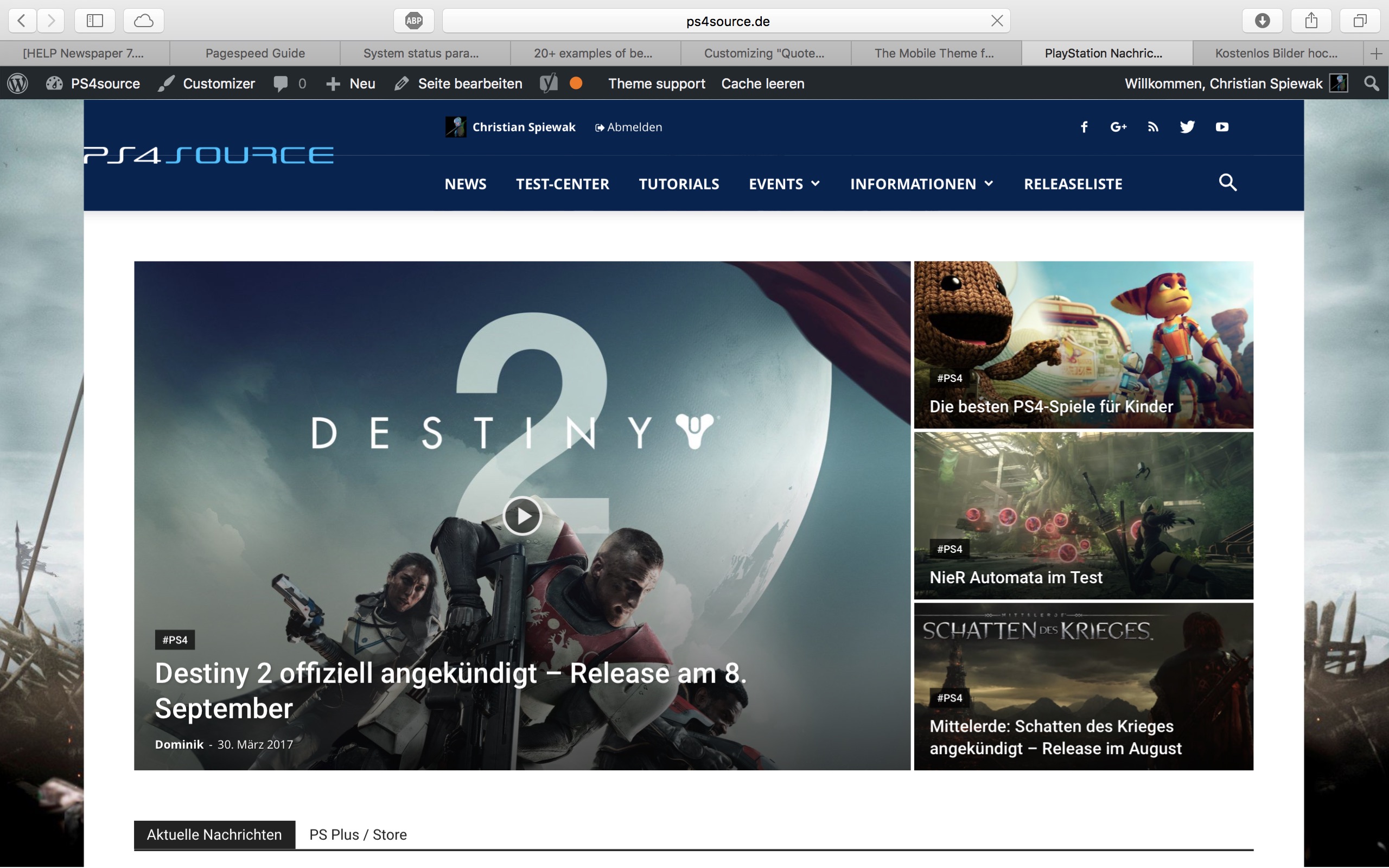
Task: Go back with Safari's back arrow
Action: [x=22, y=21]
